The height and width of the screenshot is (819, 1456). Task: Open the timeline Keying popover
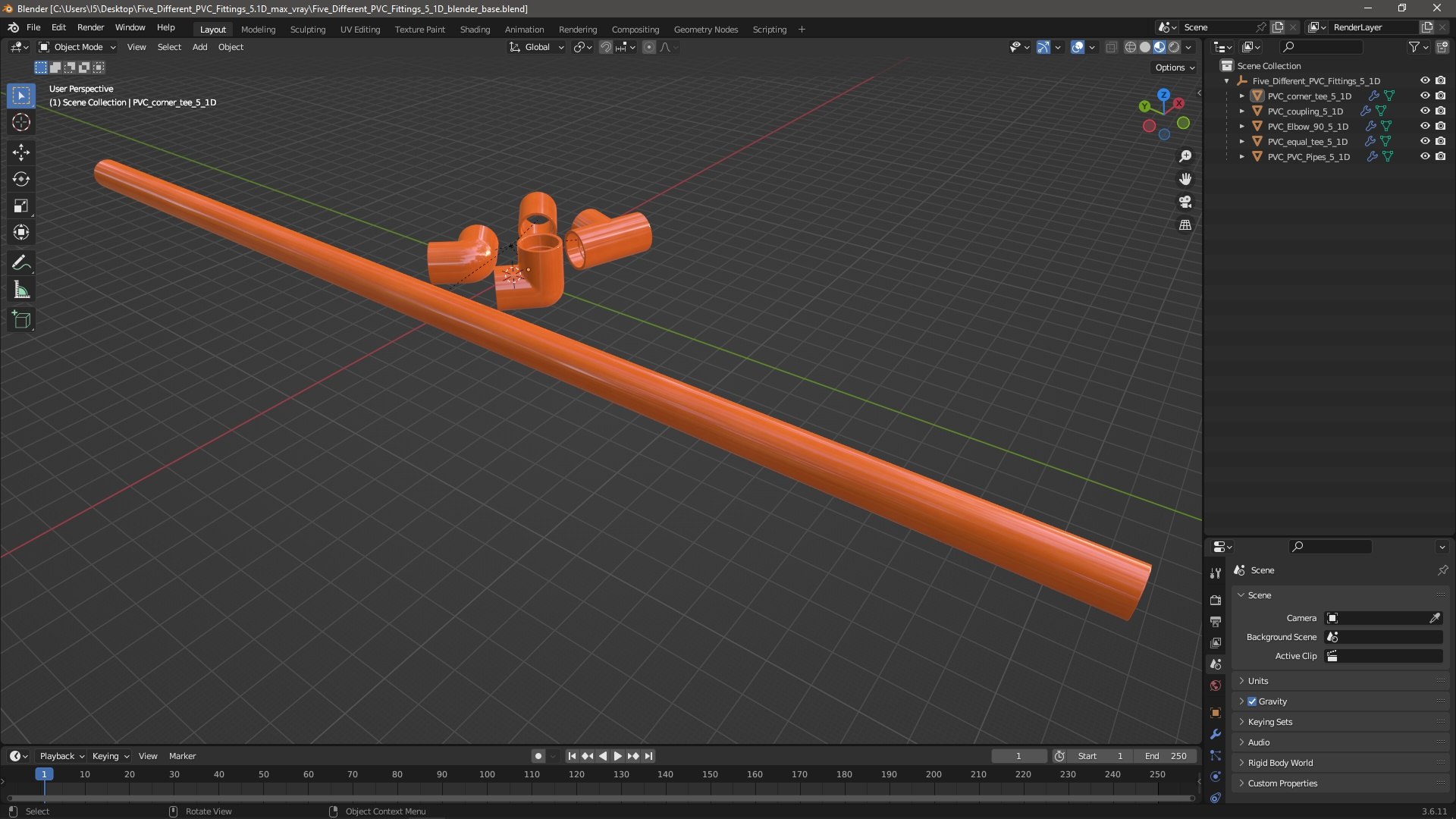click(110, 756)
